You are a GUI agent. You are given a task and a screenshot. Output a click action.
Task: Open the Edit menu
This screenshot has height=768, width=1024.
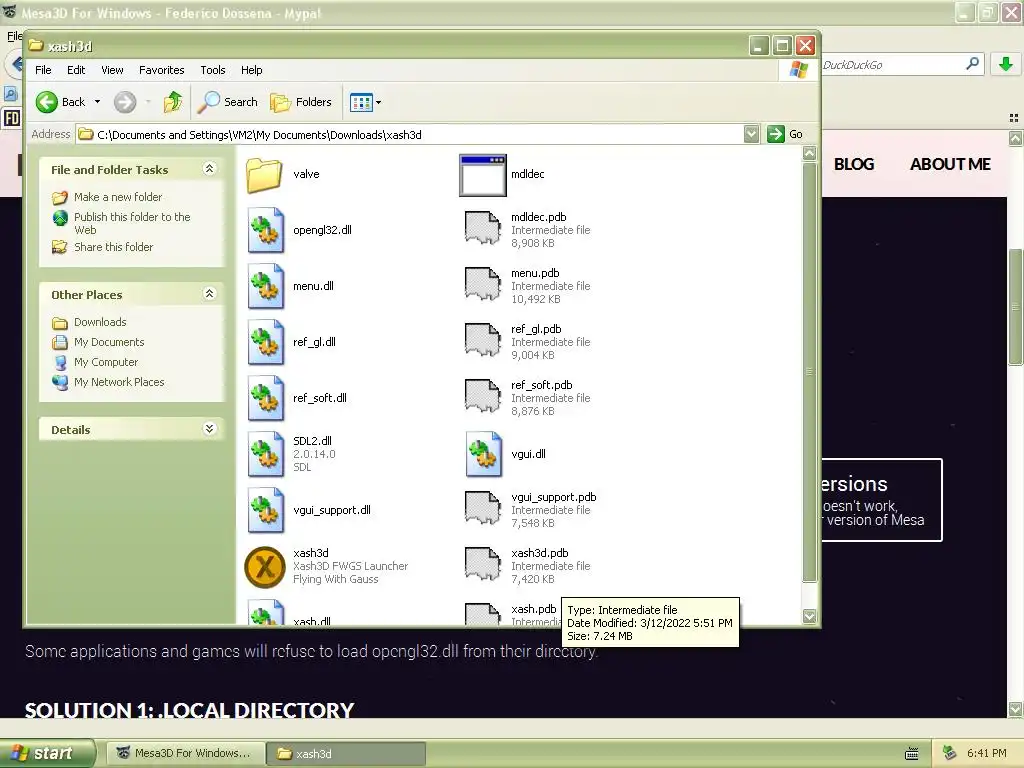[76, 70]
